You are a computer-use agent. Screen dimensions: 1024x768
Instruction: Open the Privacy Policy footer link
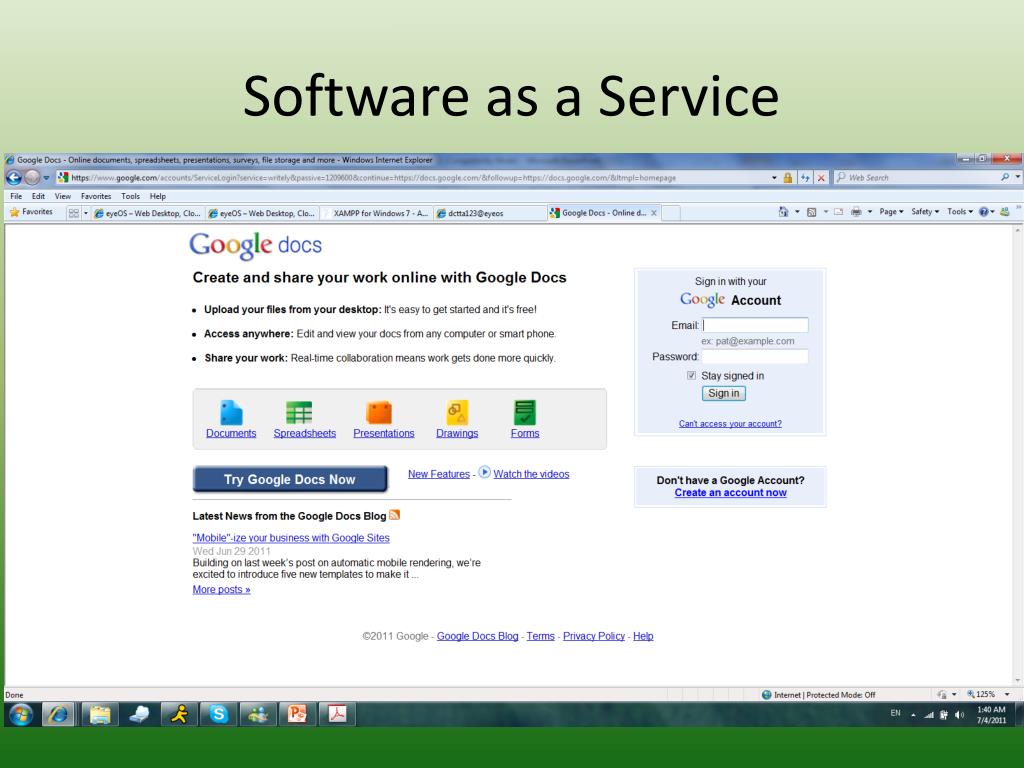[594, 636]
